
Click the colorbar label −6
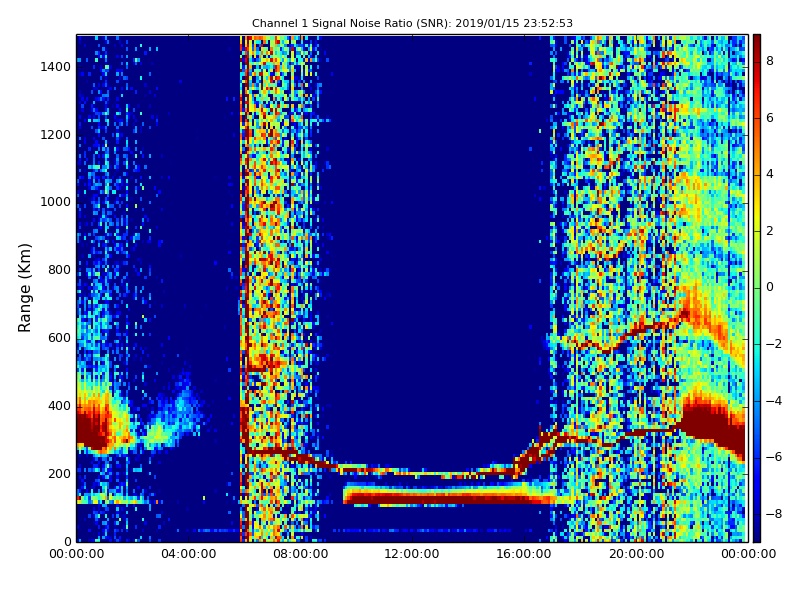pyautogui.click(x=774, y=457)
